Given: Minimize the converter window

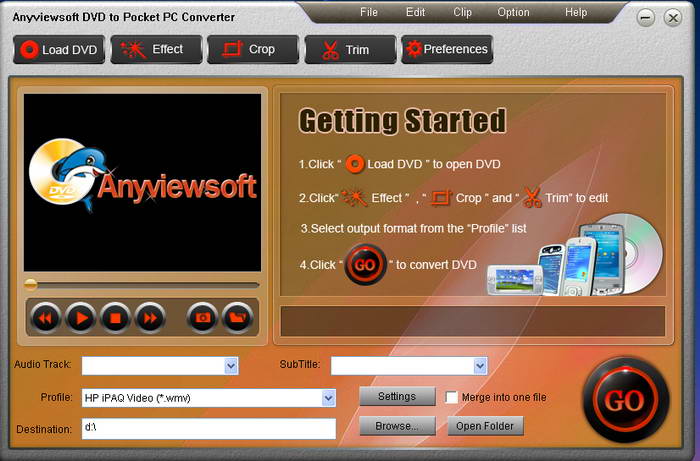Looking at the screenshot, I should (646, 18).
